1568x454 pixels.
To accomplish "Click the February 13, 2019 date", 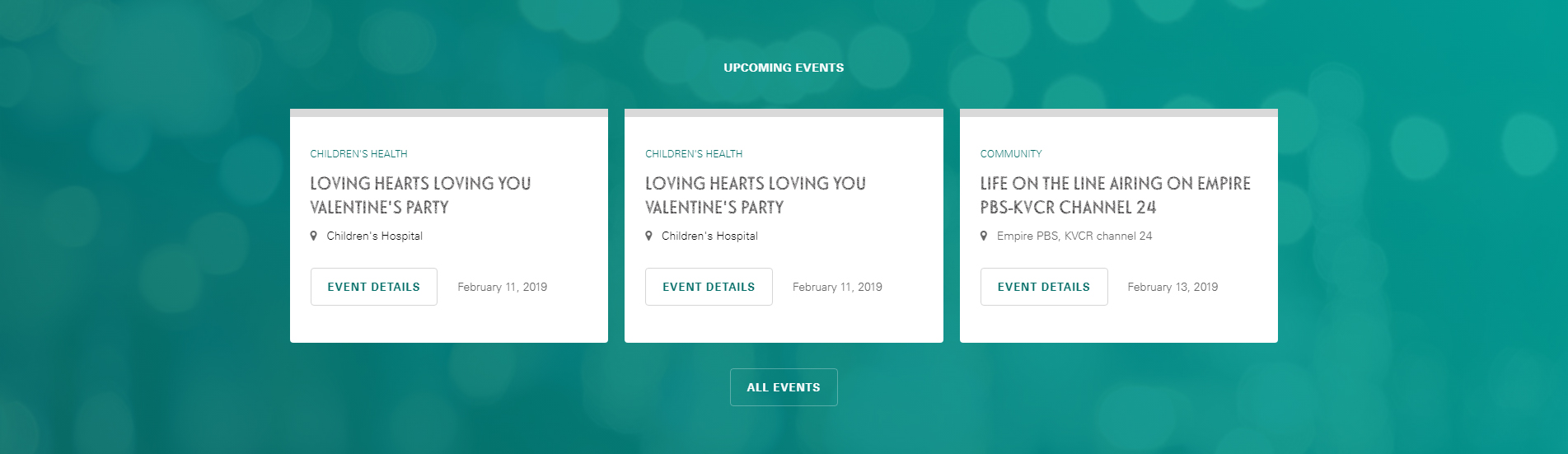I will pos(1172,287).
